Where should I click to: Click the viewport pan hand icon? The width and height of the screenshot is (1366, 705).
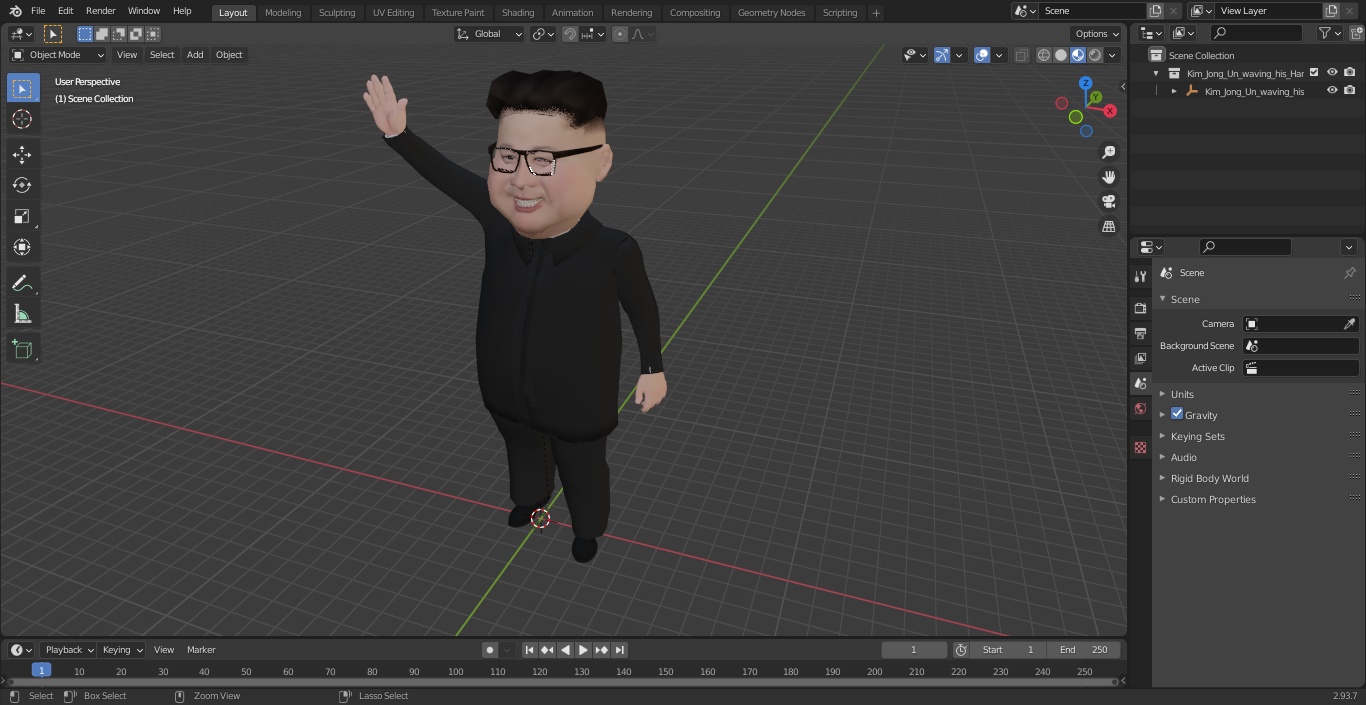point(1108,177)
